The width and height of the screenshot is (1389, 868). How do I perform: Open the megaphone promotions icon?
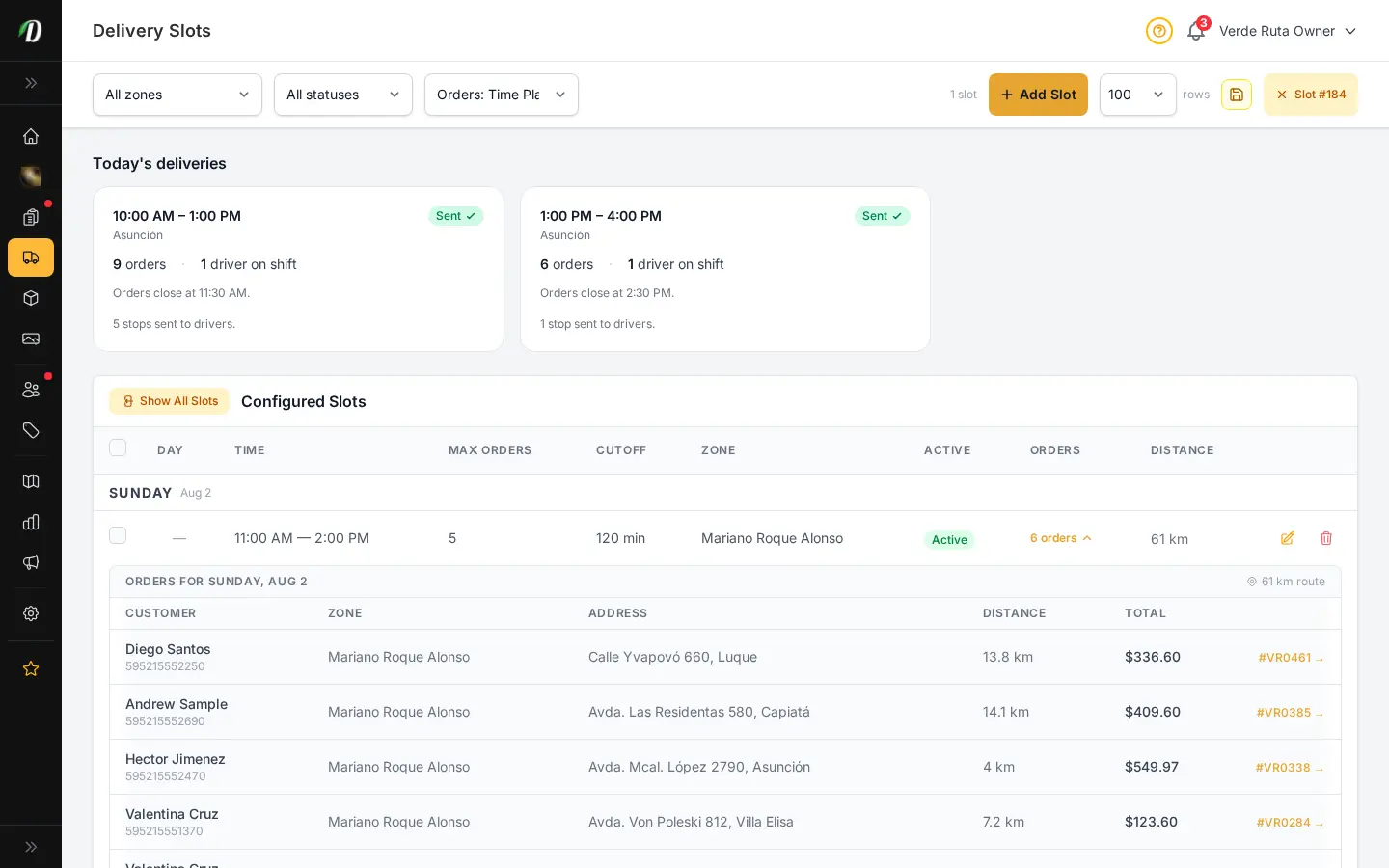tap(31, 562)
